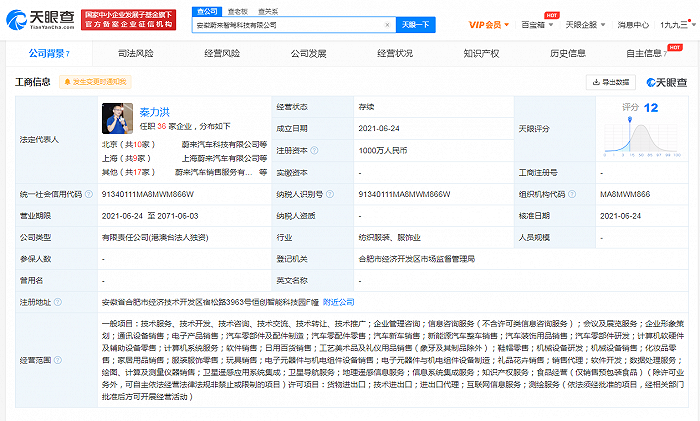Switch to the 自主信息 tab
Screen dimensions: 700x421
click(x=646, y=54)
